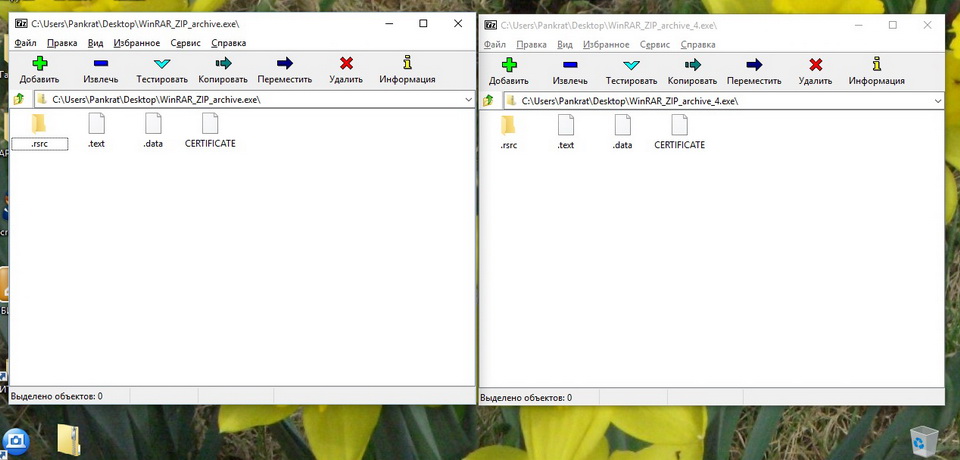Viewport: 960px width, 460px height.
Task: Expand the address path dropdown in right window
Action: [938, 100]
